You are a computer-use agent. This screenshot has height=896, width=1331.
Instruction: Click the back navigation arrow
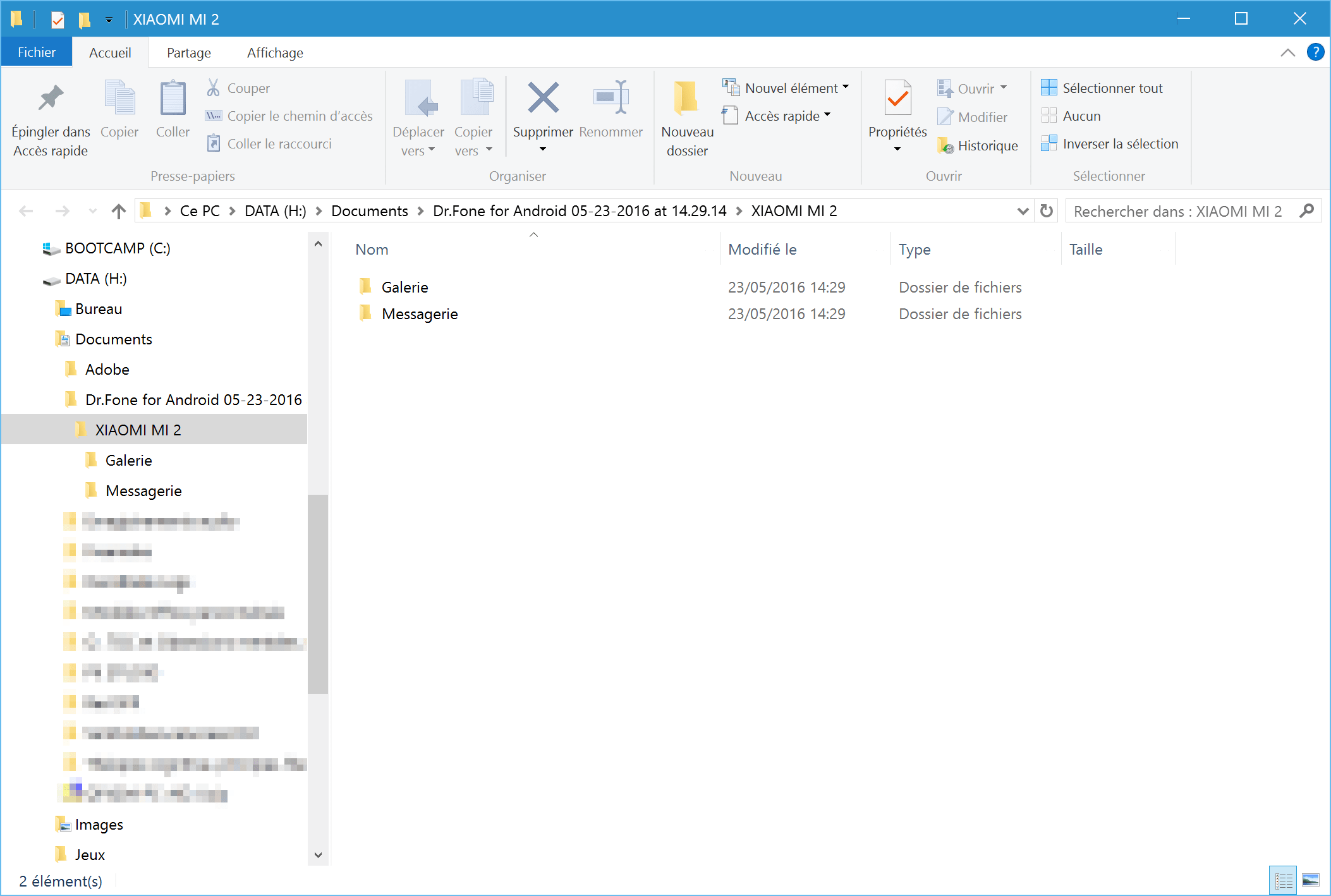(x=26, y=211)
